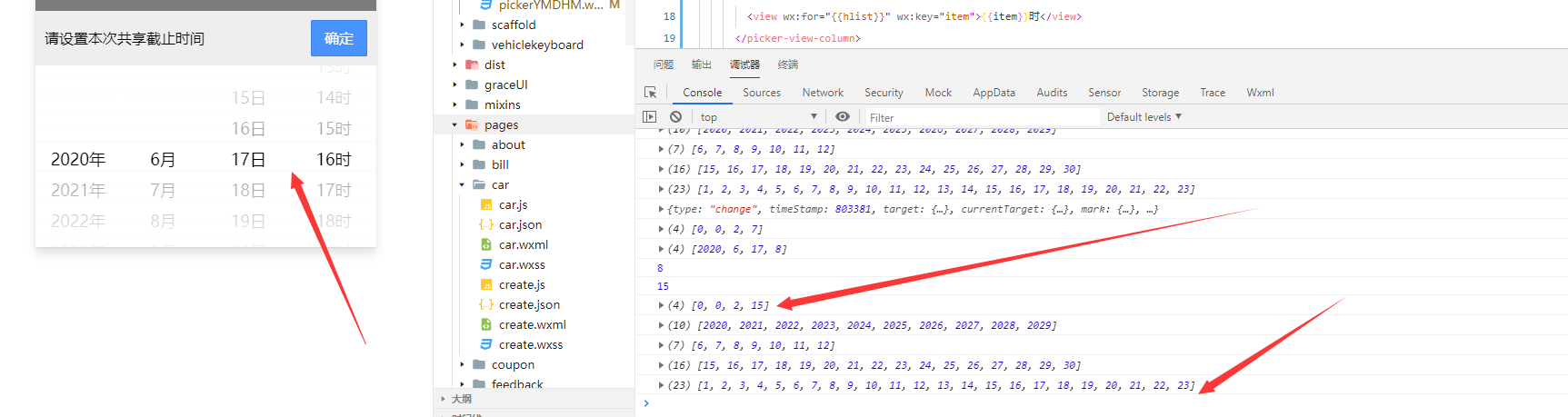Expand the [0, 0, 2, 15] array log
1568x417 pixels.
click(x=661, y=305)
